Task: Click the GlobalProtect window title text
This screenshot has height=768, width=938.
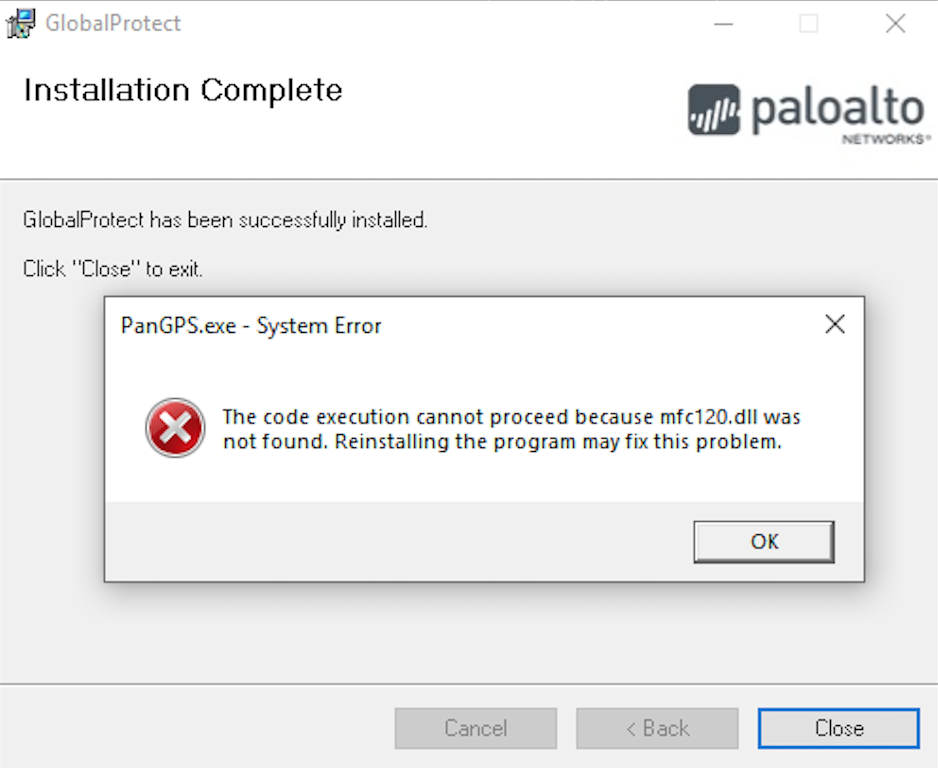Action: tap(114, 23)
